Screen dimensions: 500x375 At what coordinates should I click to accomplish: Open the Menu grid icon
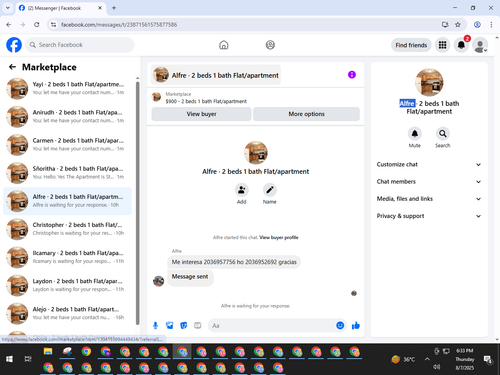click(442, 45)
